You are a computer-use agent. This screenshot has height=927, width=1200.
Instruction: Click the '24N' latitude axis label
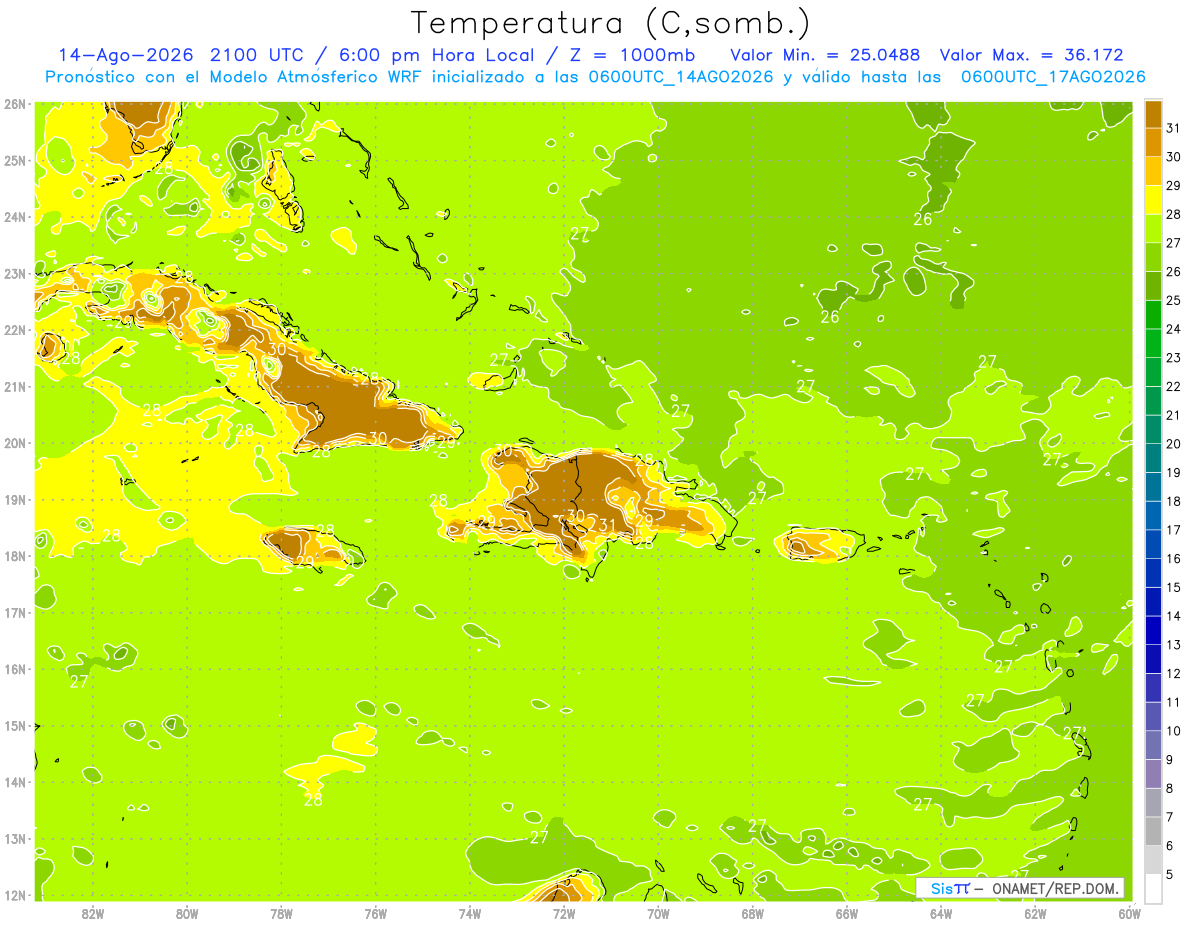coord(15,217)
